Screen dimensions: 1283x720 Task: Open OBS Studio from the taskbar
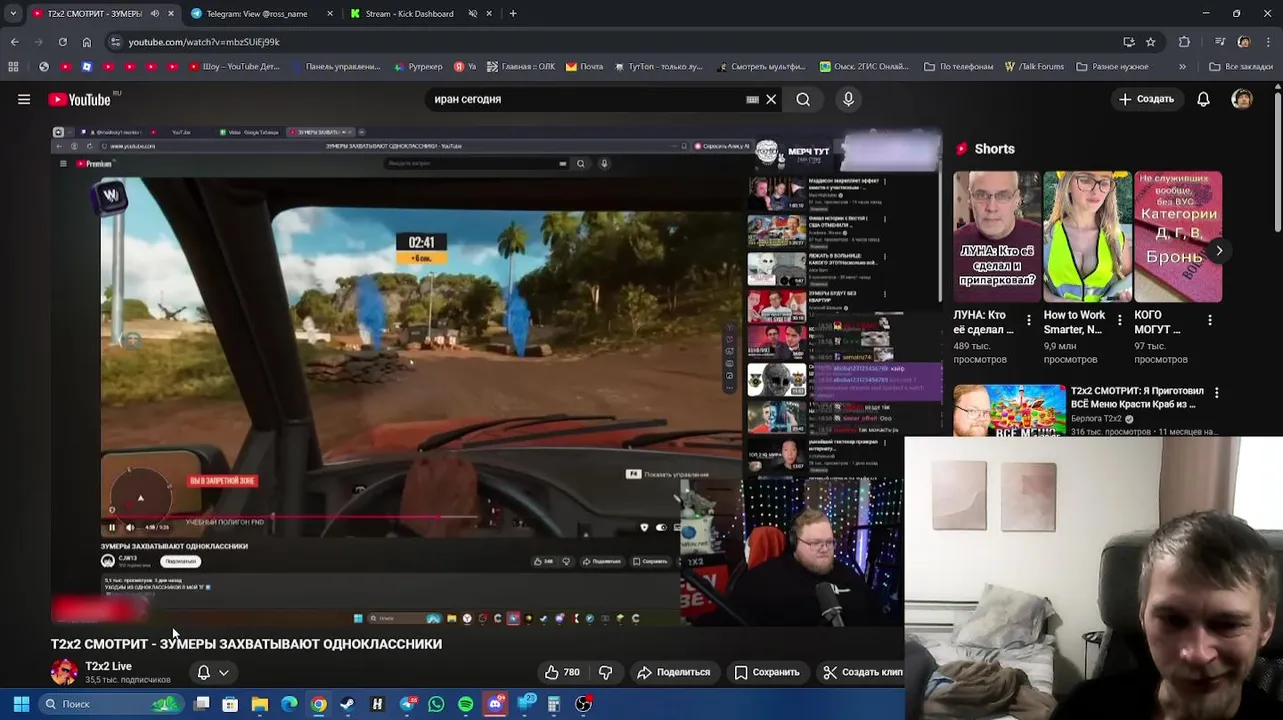[584, 704]
